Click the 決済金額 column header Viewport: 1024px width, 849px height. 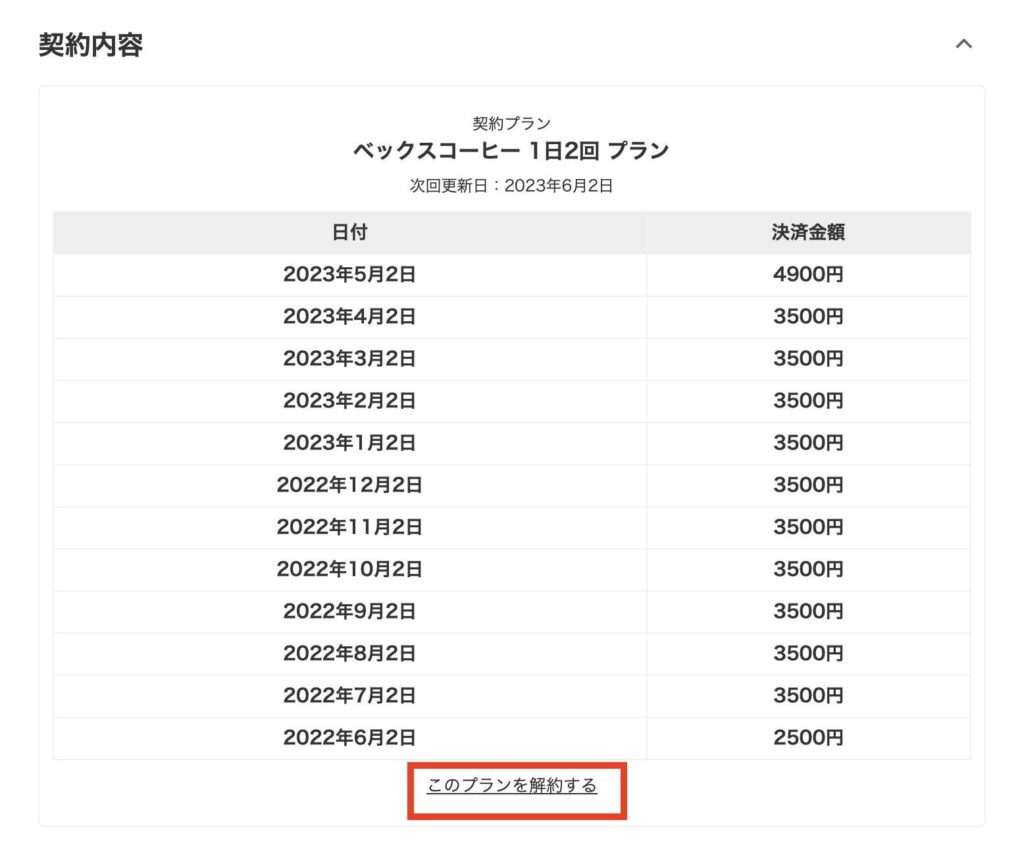click(808, 232)
